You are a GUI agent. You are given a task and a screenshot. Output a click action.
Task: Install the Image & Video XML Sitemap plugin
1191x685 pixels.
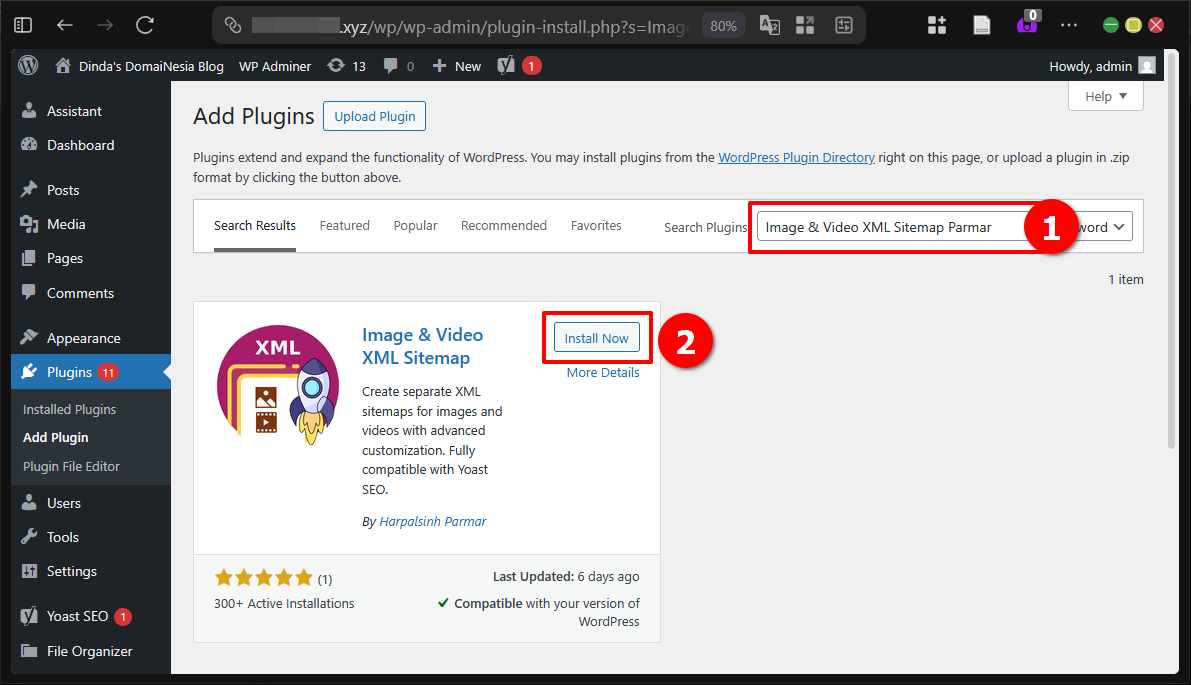coord(597,337)
